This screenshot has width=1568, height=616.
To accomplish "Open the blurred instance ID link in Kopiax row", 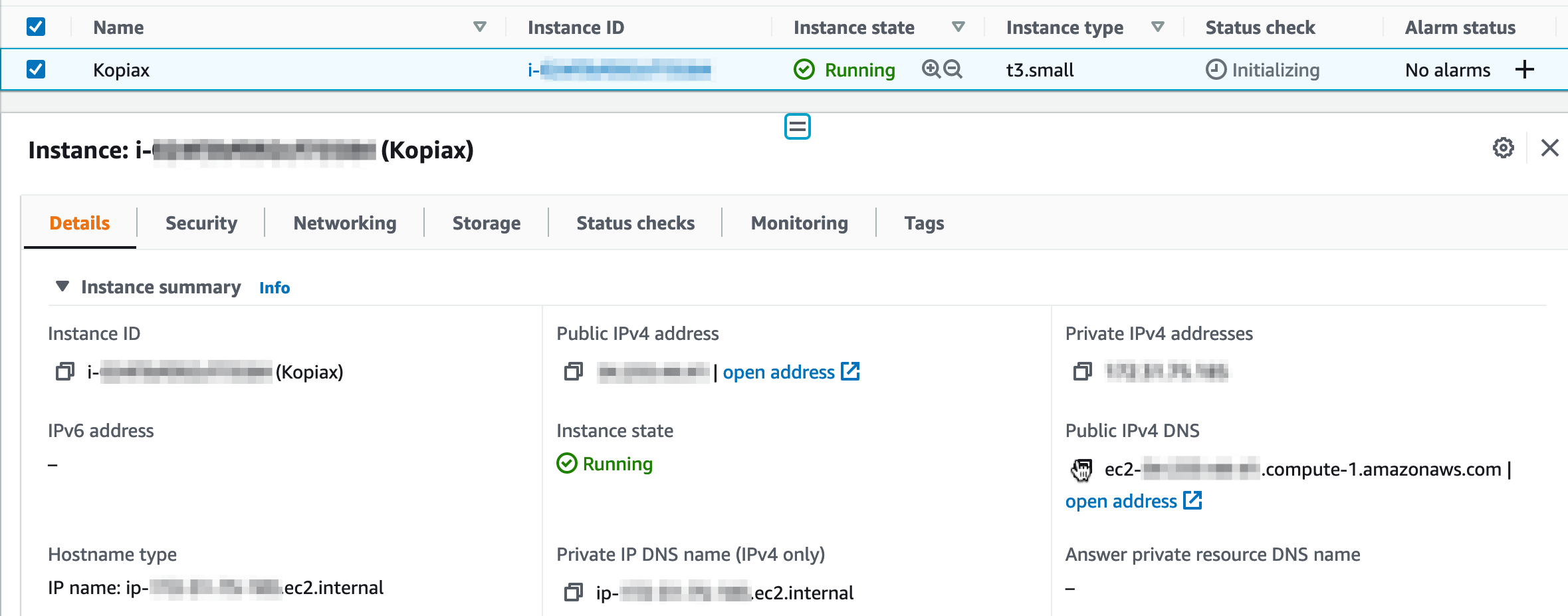I will 619,70.
